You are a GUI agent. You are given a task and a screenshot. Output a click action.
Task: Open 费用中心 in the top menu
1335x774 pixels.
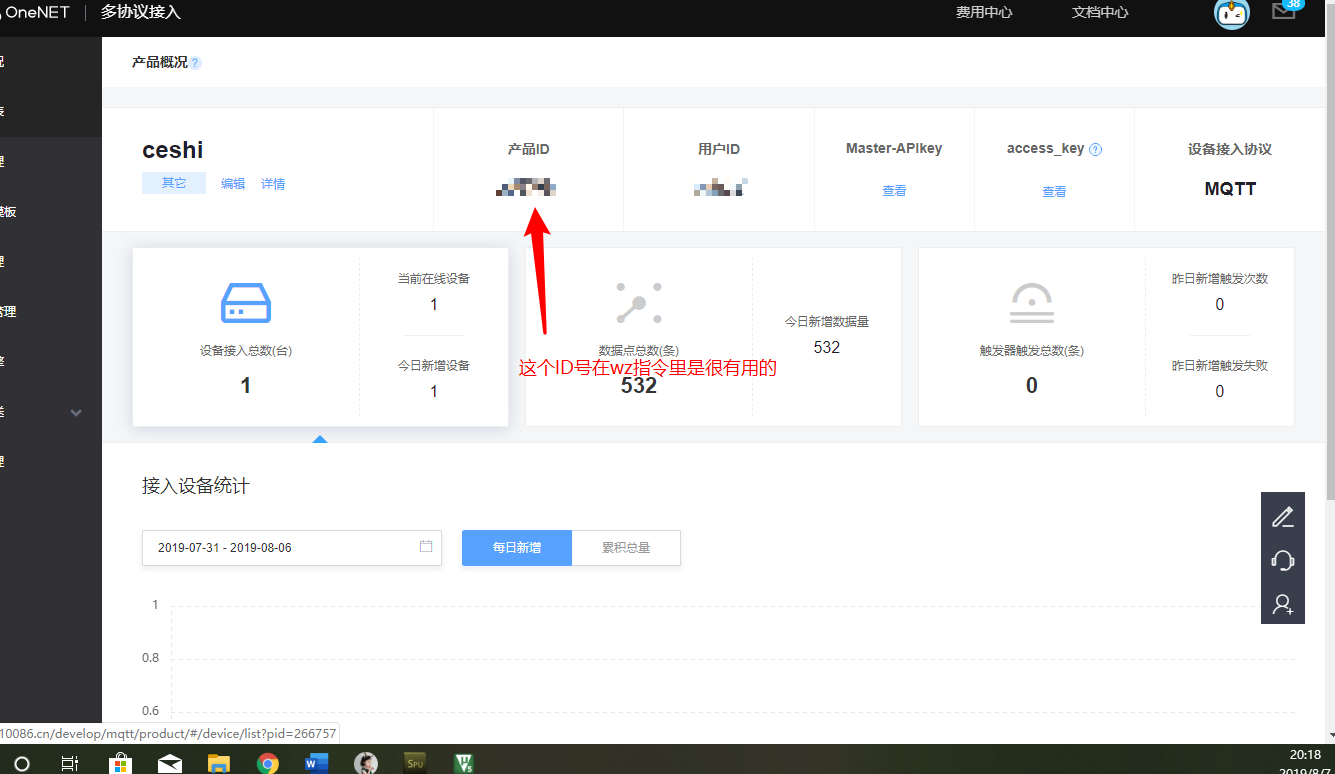click(x=983, y=13)
